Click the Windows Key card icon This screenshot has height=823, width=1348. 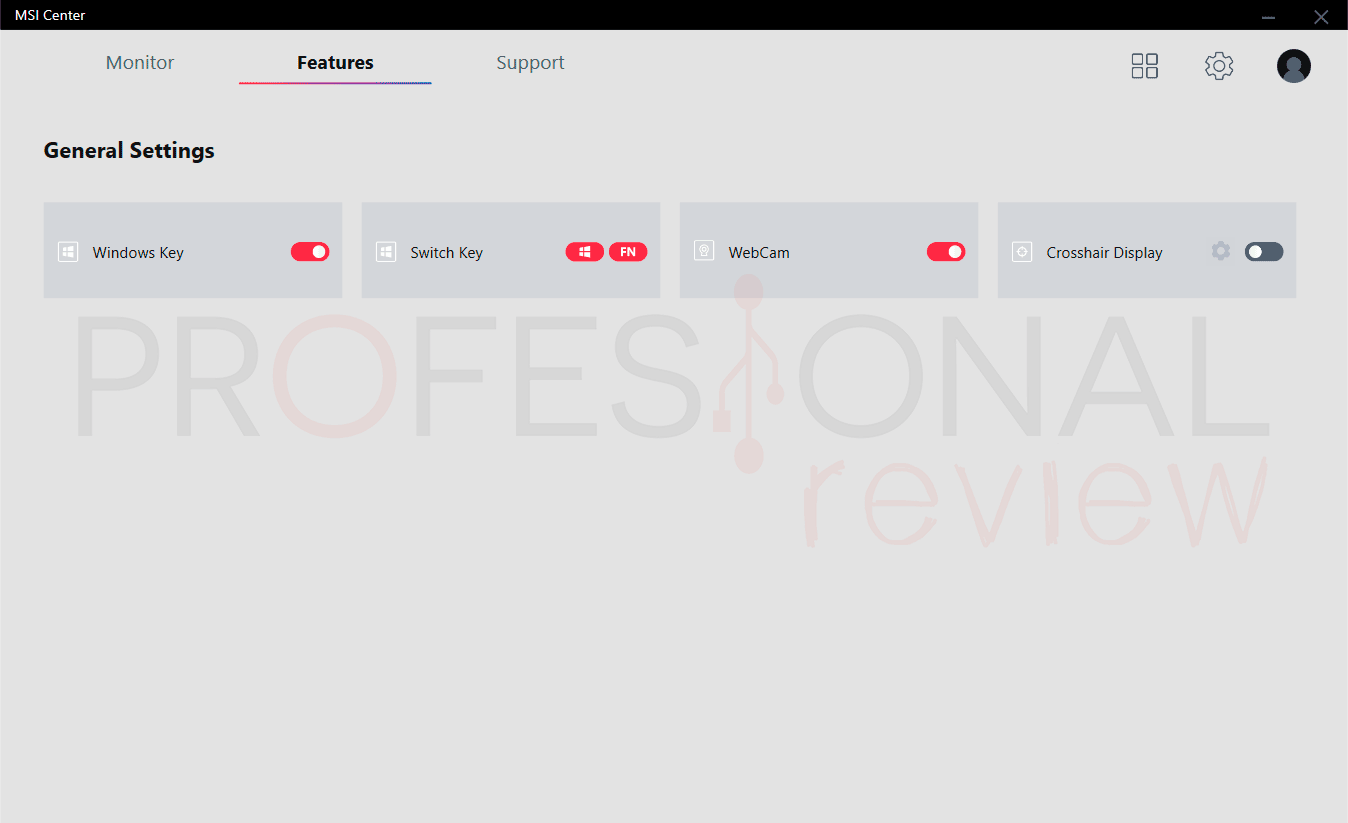click(x=68, y=252)
